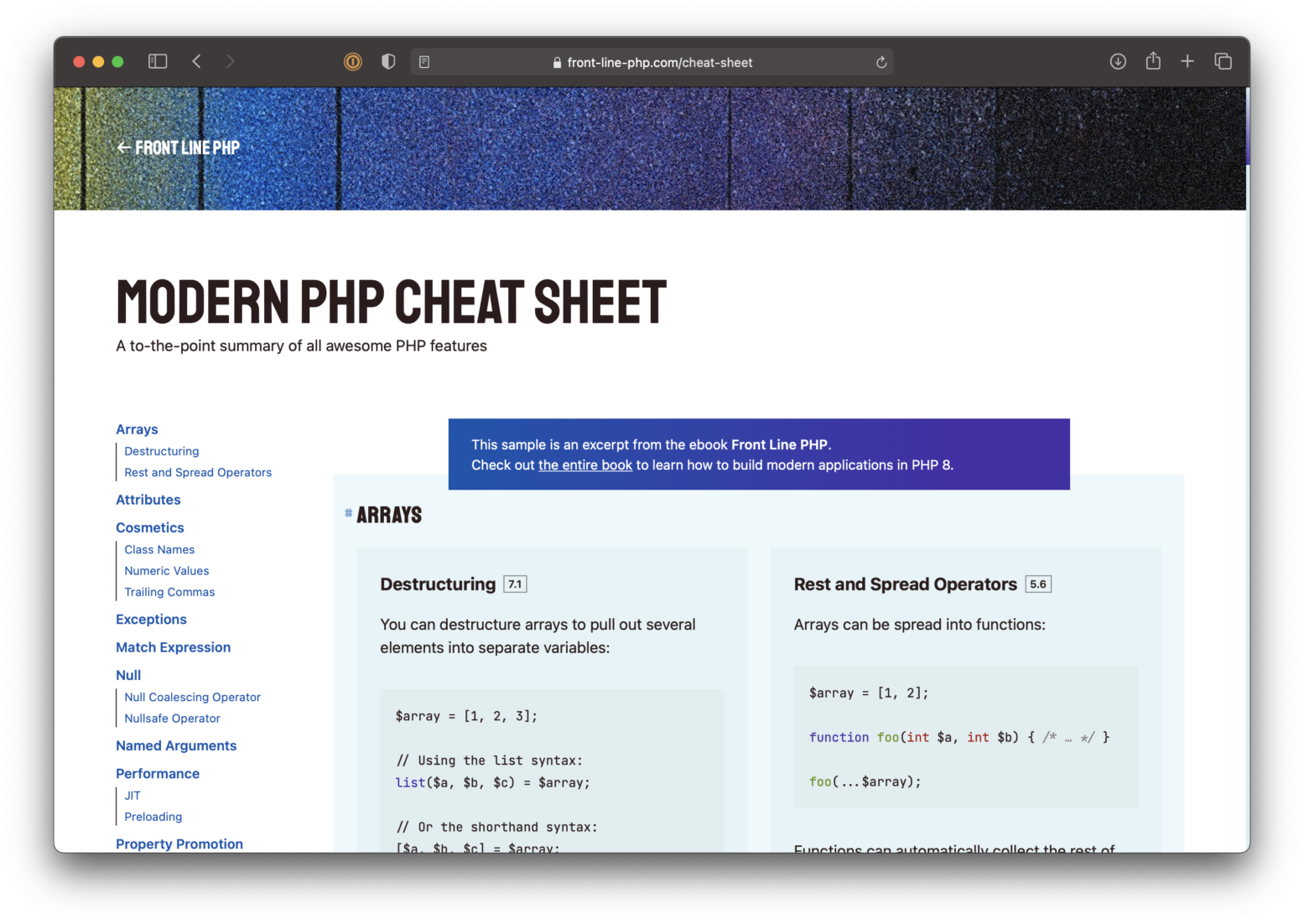Viewport: 1304px width, 924px height.
Task: Jump to Rest and Spread Operators section
Action: tap(197, 472)
